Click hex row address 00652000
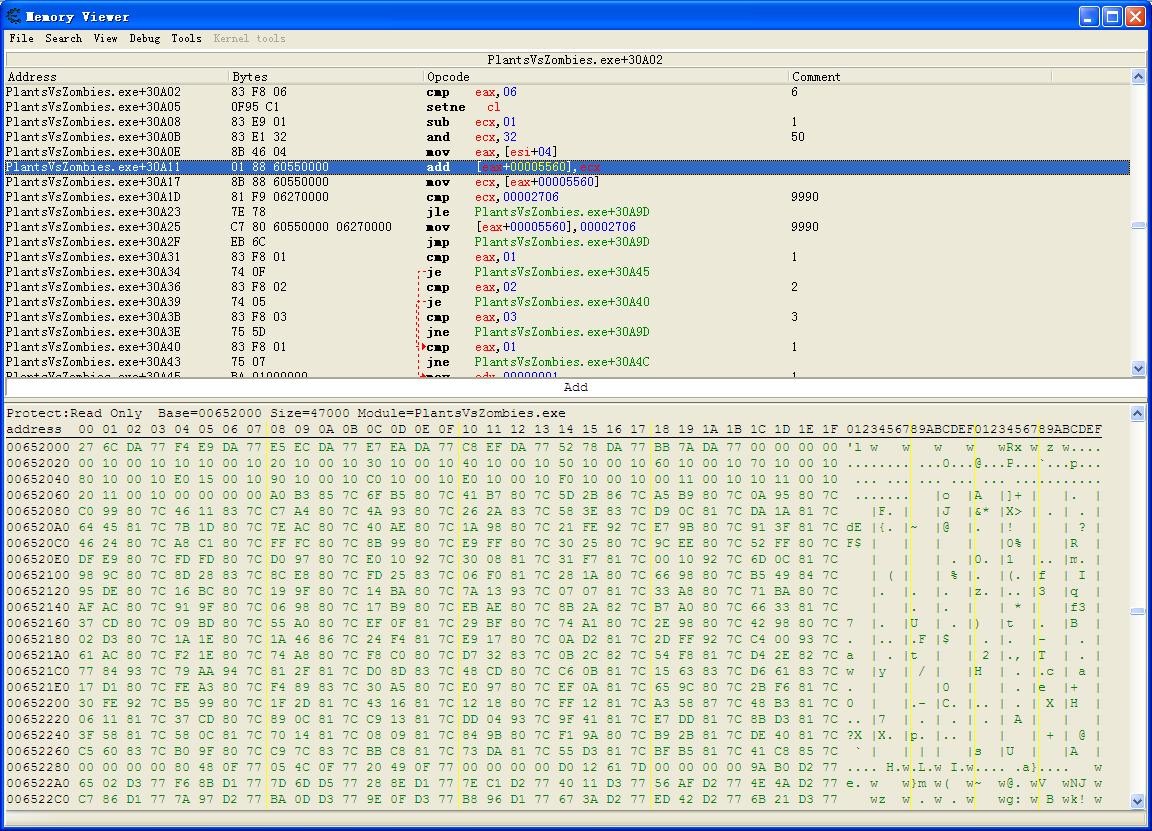Screen dimensions: 1152x831 (x=37, y=447)
